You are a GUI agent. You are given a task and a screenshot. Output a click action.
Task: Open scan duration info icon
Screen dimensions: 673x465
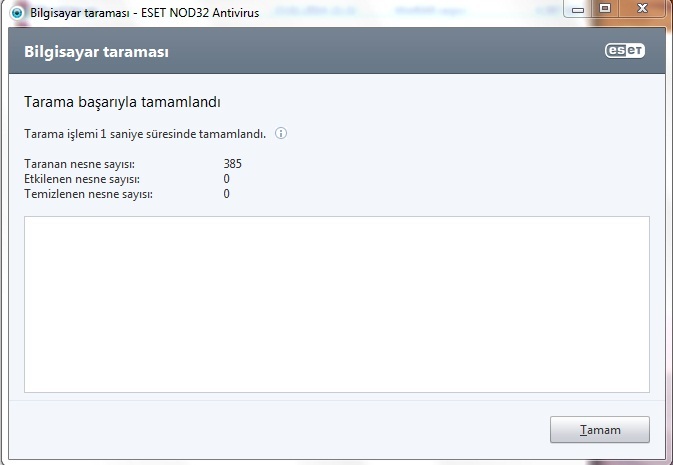(281, 134)
